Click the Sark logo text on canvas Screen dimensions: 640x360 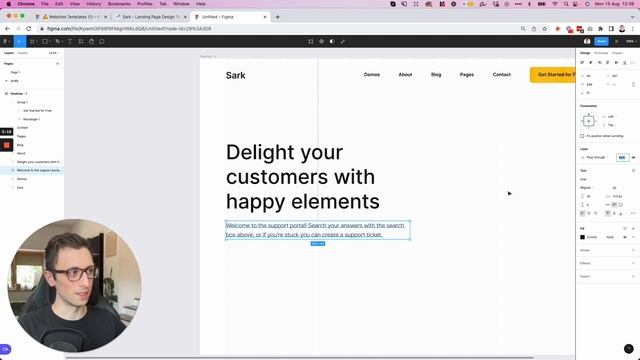(236, 76)
